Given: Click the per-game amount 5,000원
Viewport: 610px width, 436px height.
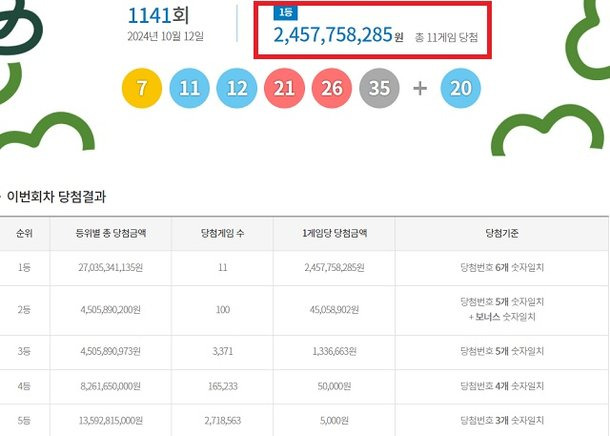Looking at the screenshot, I should coord(335,421).
